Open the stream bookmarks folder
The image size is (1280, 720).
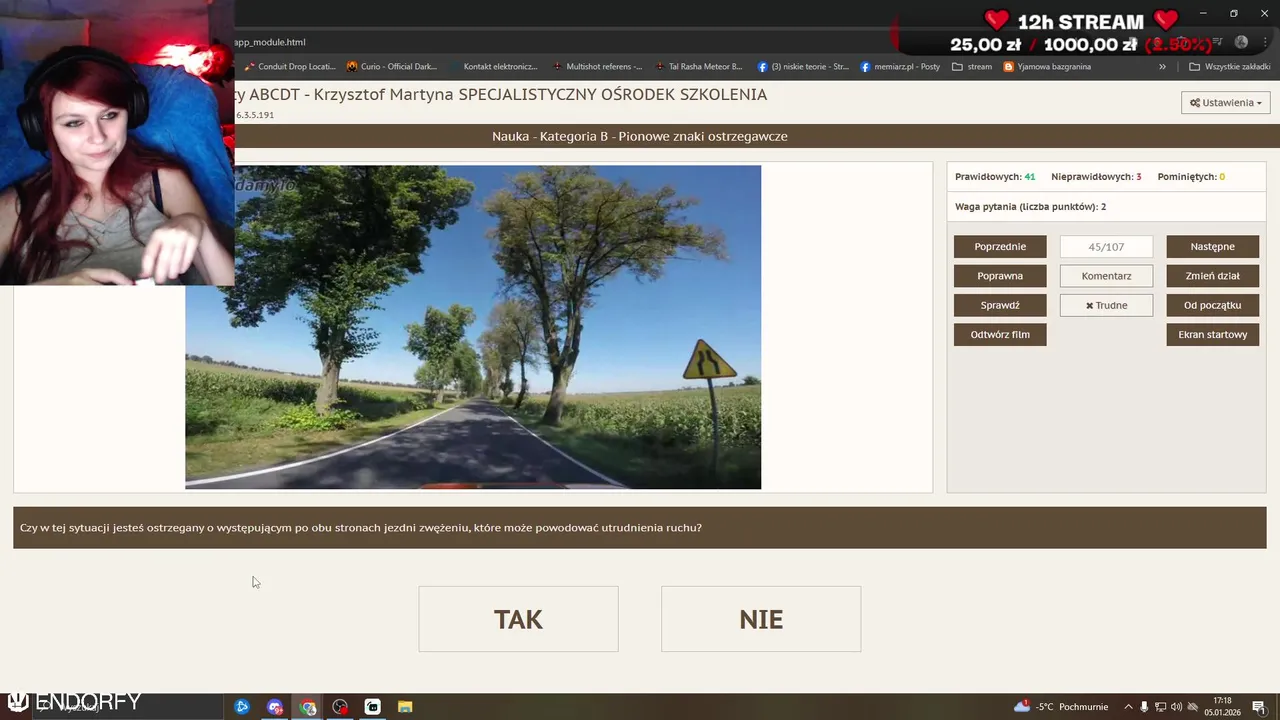972,67
